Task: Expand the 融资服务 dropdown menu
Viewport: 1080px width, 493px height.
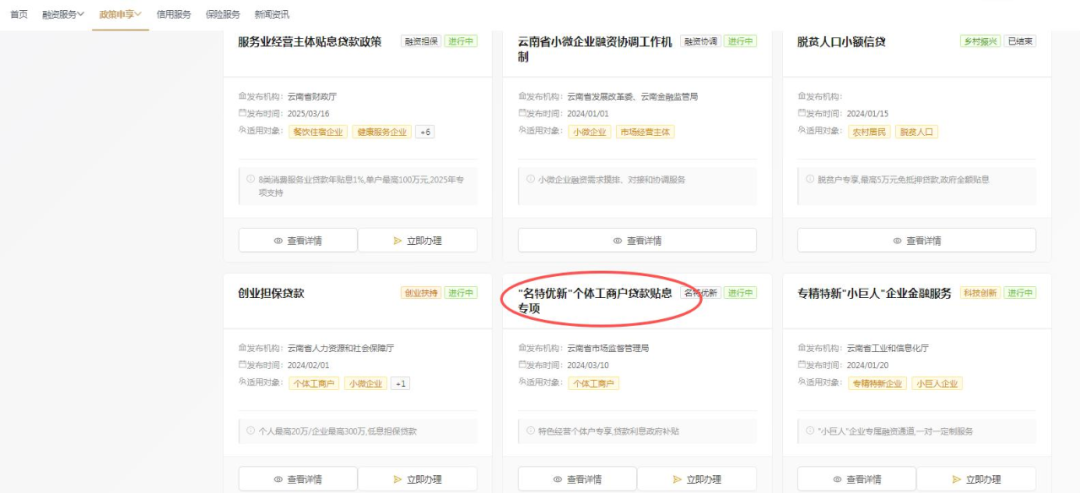Action: click(x=64, y=14)
